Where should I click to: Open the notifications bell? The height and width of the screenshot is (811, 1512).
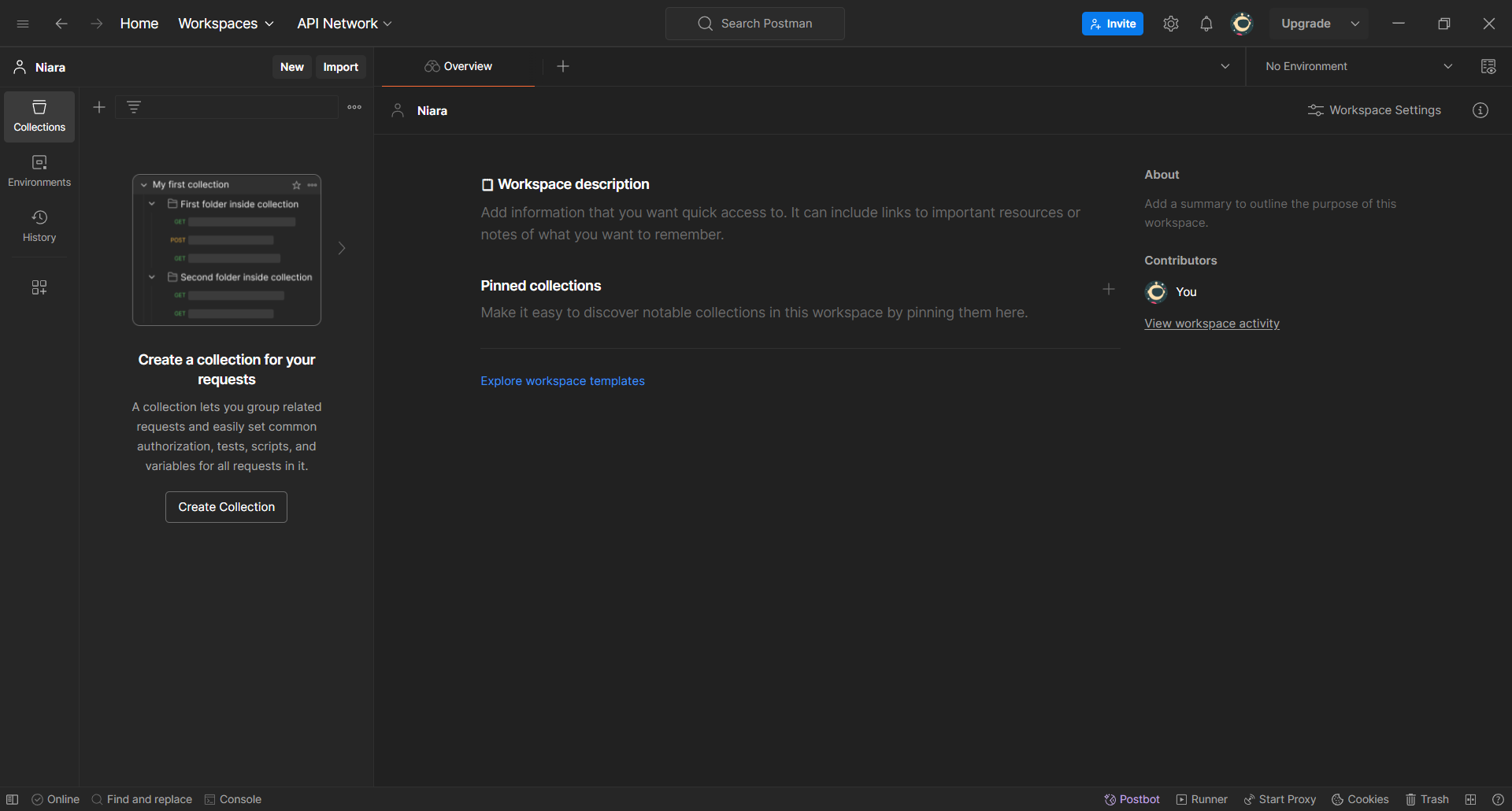(x=1206, y=24)
